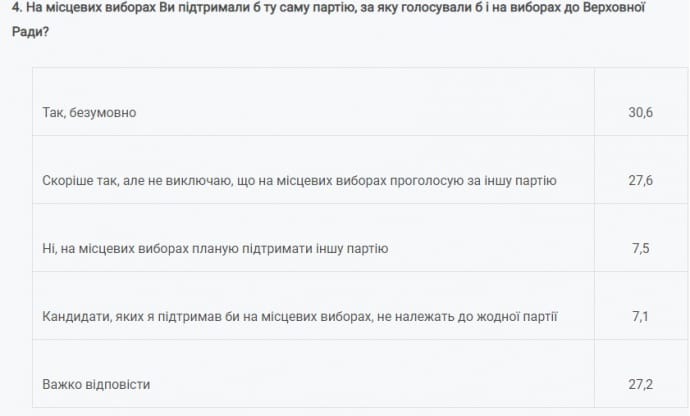This screenshot has width=690, height=416.
Task: Click the 30,6 value cell
Action: pos(640,113)
